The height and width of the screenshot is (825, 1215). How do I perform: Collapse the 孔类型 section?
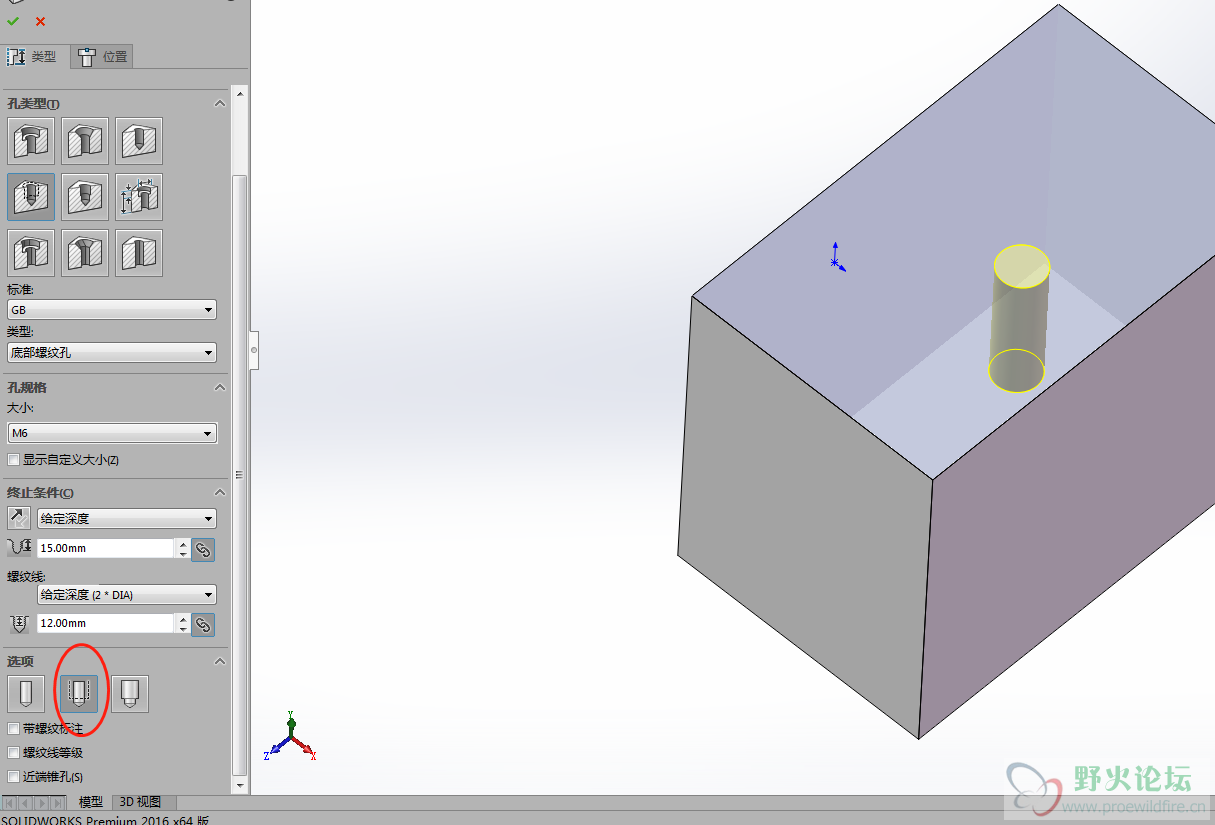pyautogui.click(x=220, y=104)
